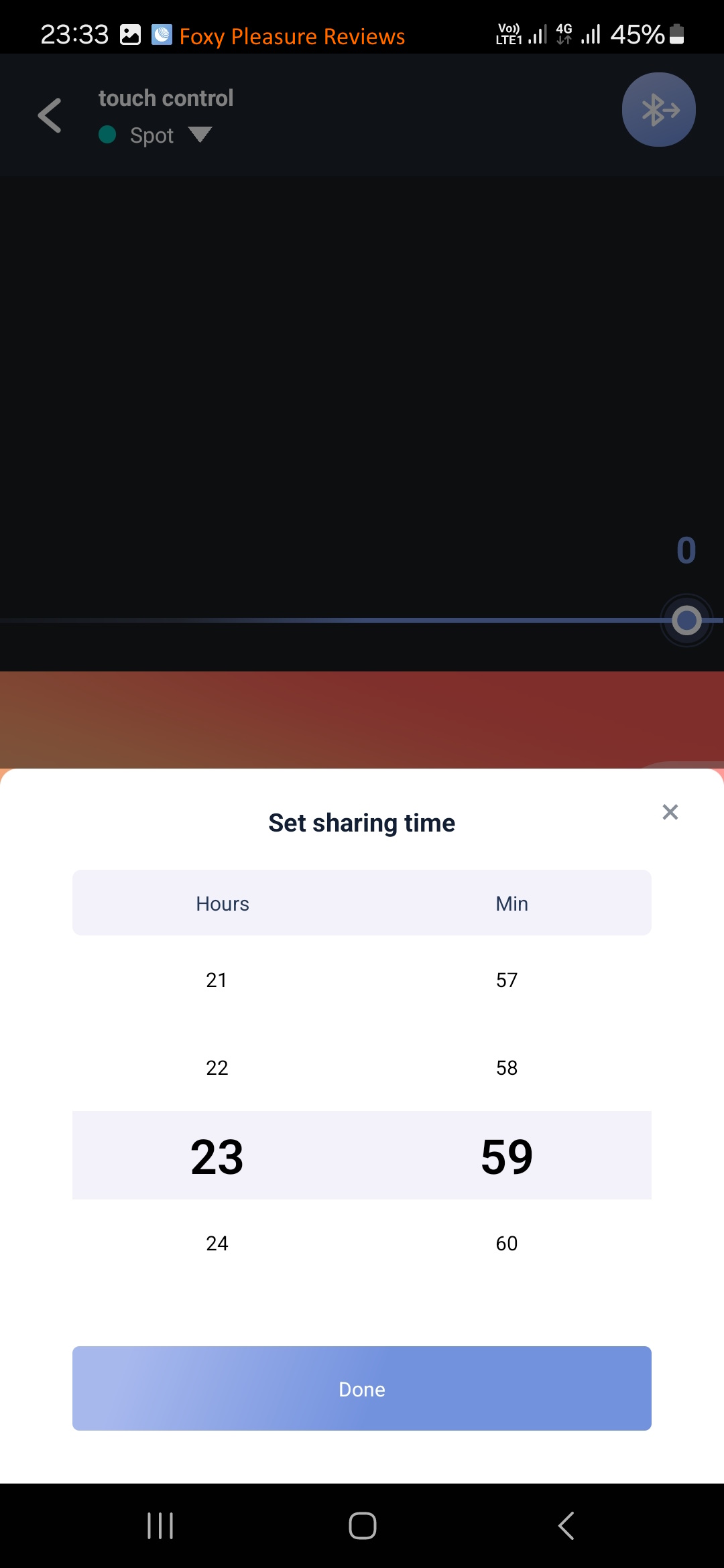This screenshot has width=724, height=1568.
Task: Select 22 in the Hours column
Action: coord(217,1067)
